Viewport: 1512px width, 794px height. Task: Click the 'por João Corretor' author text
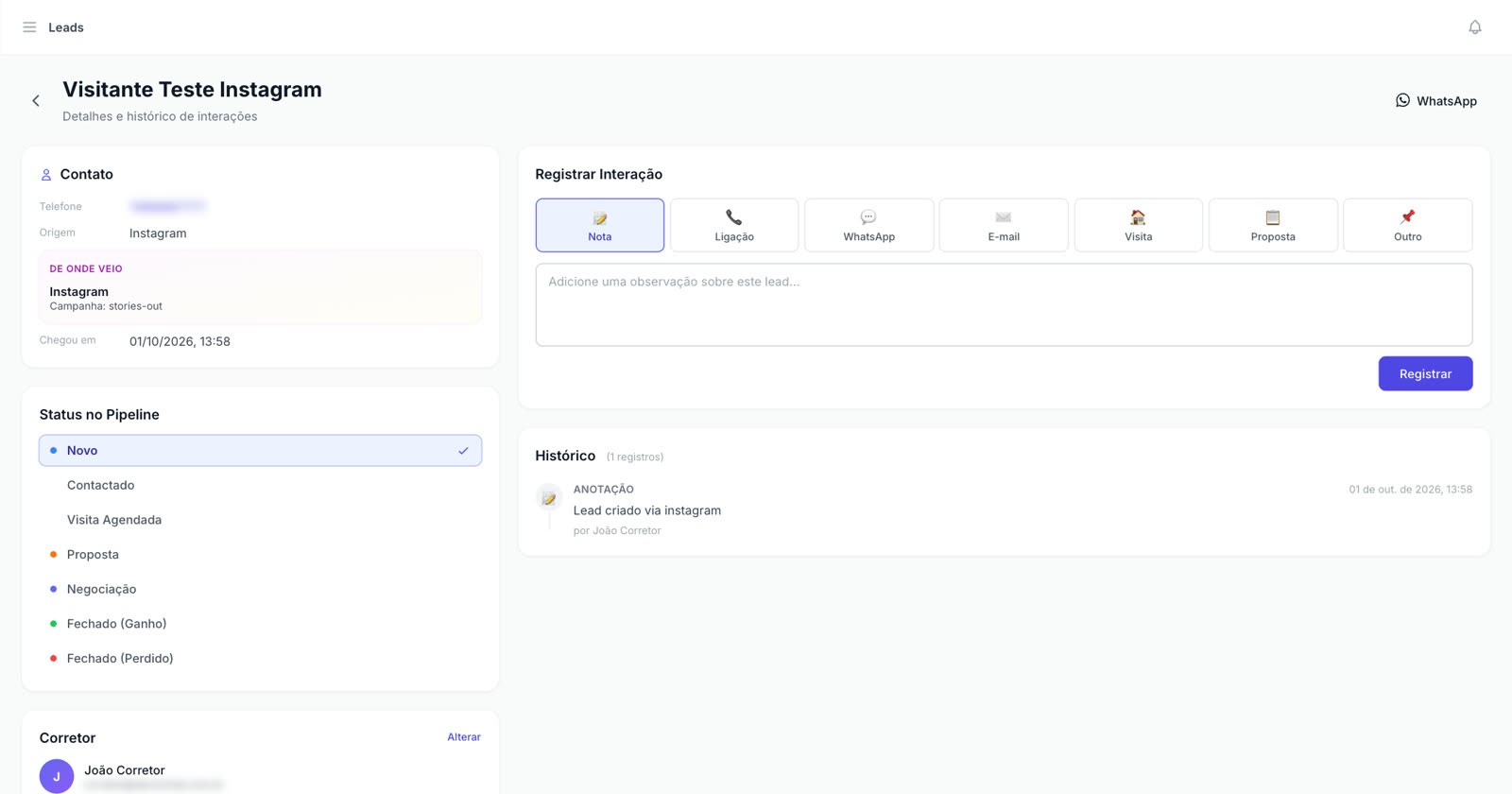[617, 530]
